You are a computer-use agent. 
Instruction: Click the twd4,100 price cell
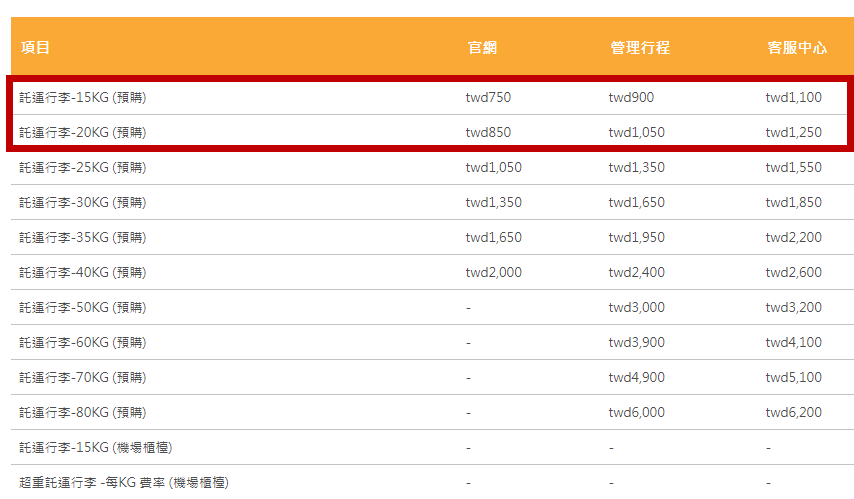click(x=794, y=343)
